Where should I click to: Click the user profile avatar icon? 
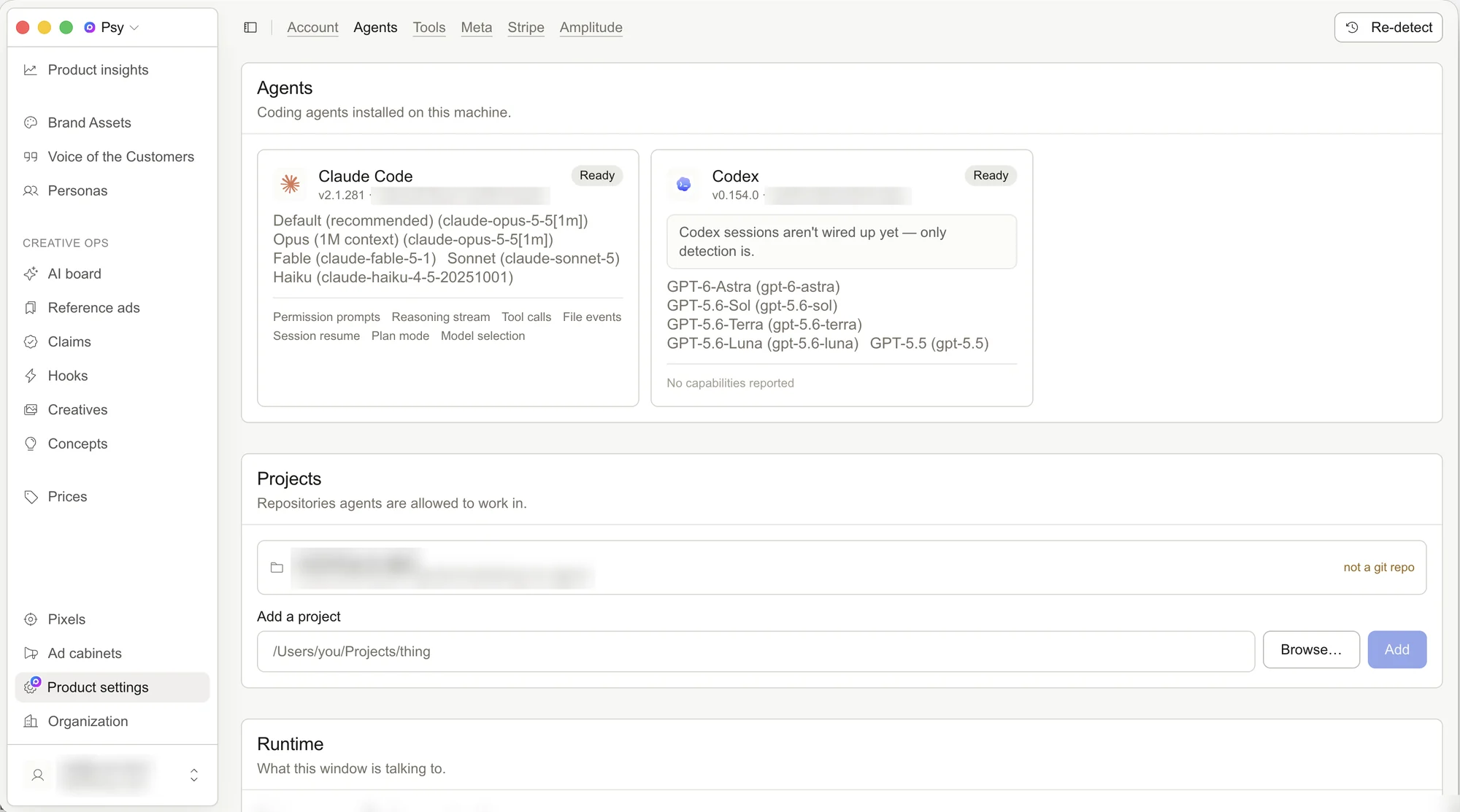click(x=38, y=775)
